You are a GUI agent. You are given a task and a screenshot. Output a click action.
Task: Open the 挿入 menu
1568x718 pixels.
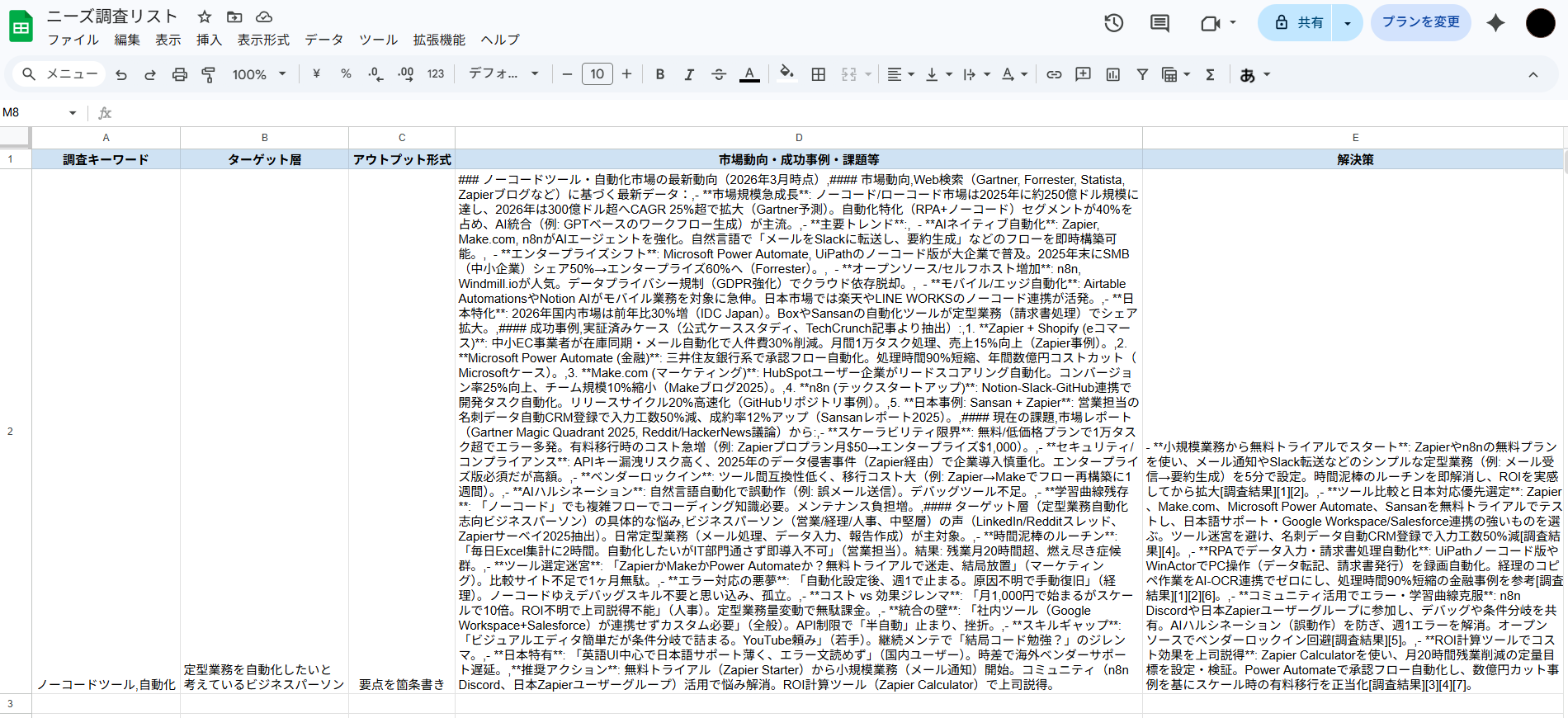(209, 40)
